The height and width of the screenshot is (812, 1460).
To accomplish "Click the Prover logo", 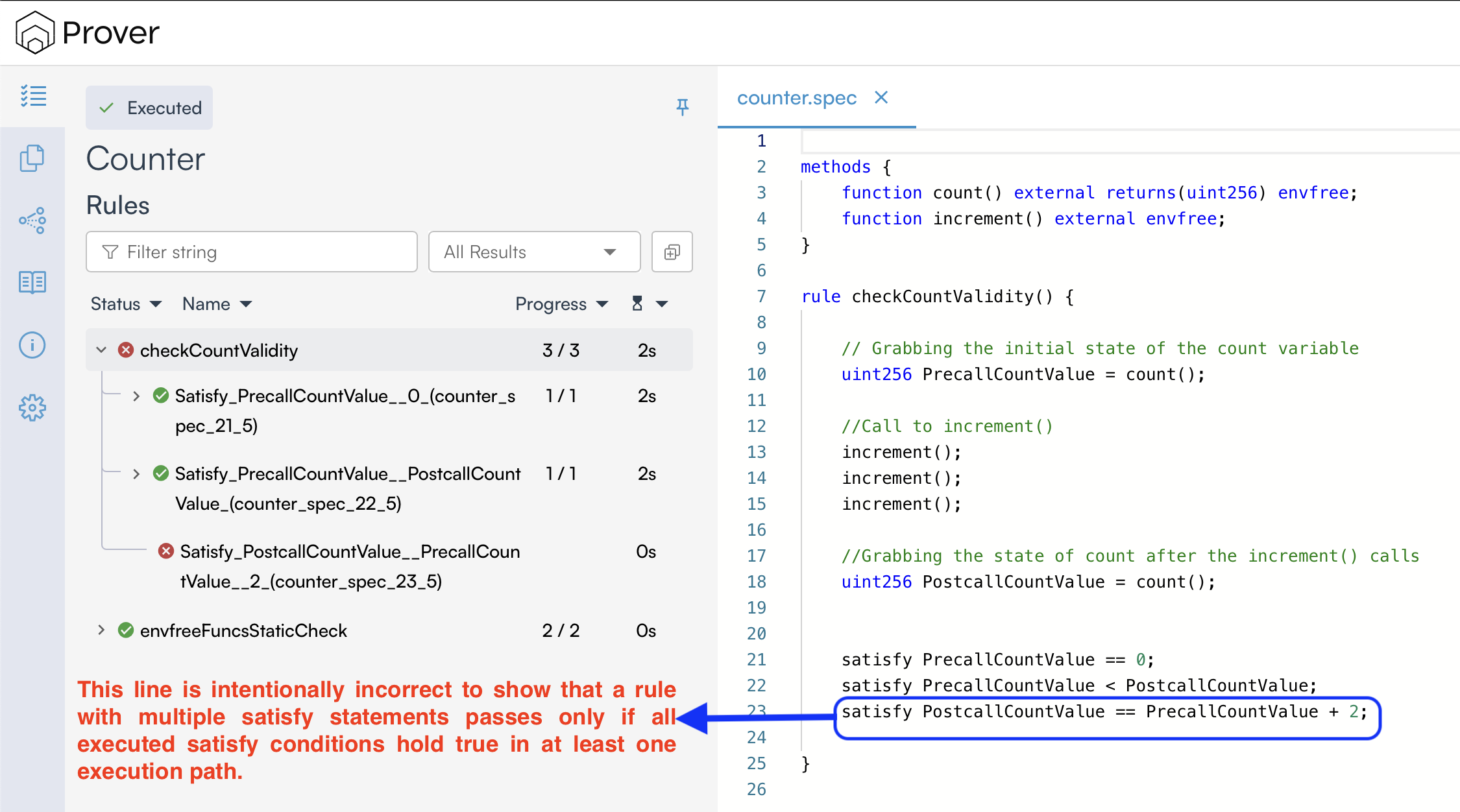I will (88, 32).
